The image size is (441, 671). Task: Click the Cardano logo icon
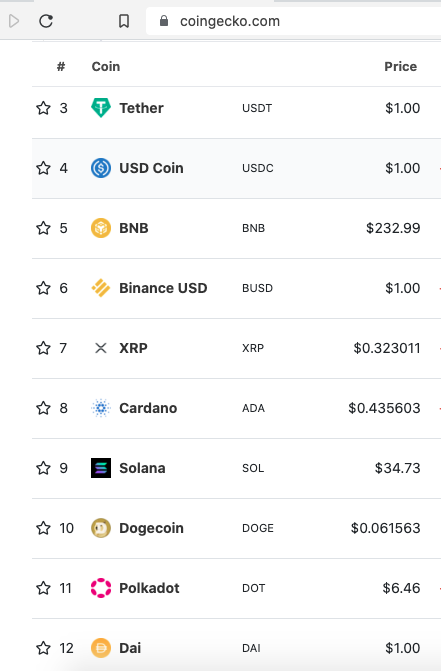tap(101, 408)
